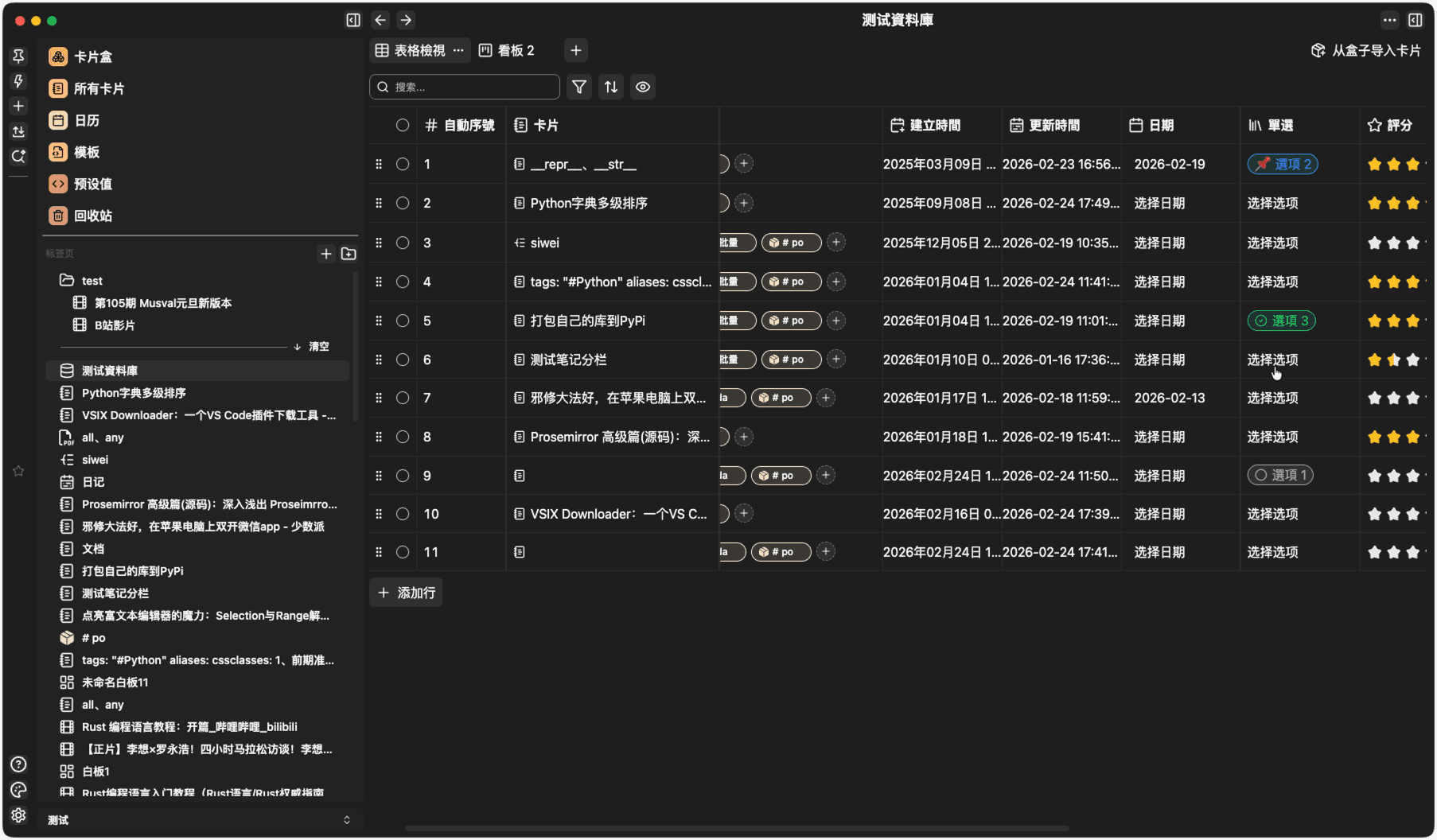
Task: Open the filter icon above the table
Action: click(x=578, y=87)
